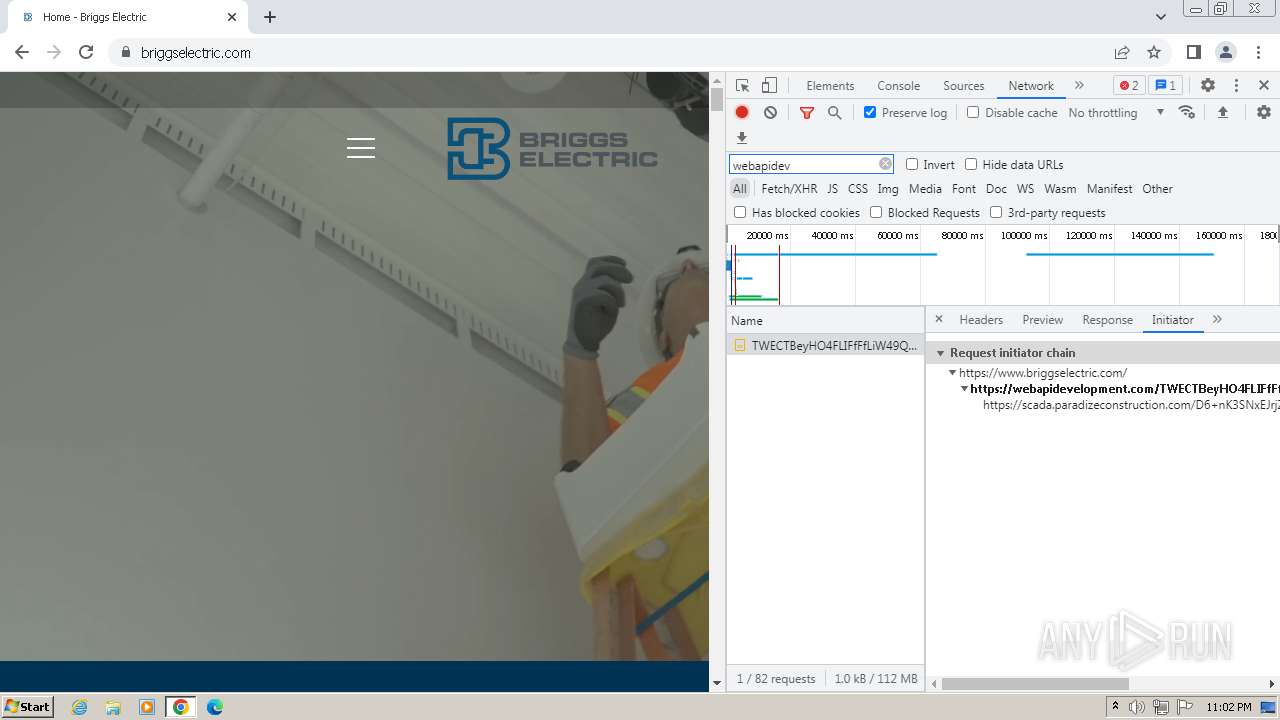Toggle the device toolbar icon
The height and width of the screenshot is (720, 1280).
pos(769,86)
